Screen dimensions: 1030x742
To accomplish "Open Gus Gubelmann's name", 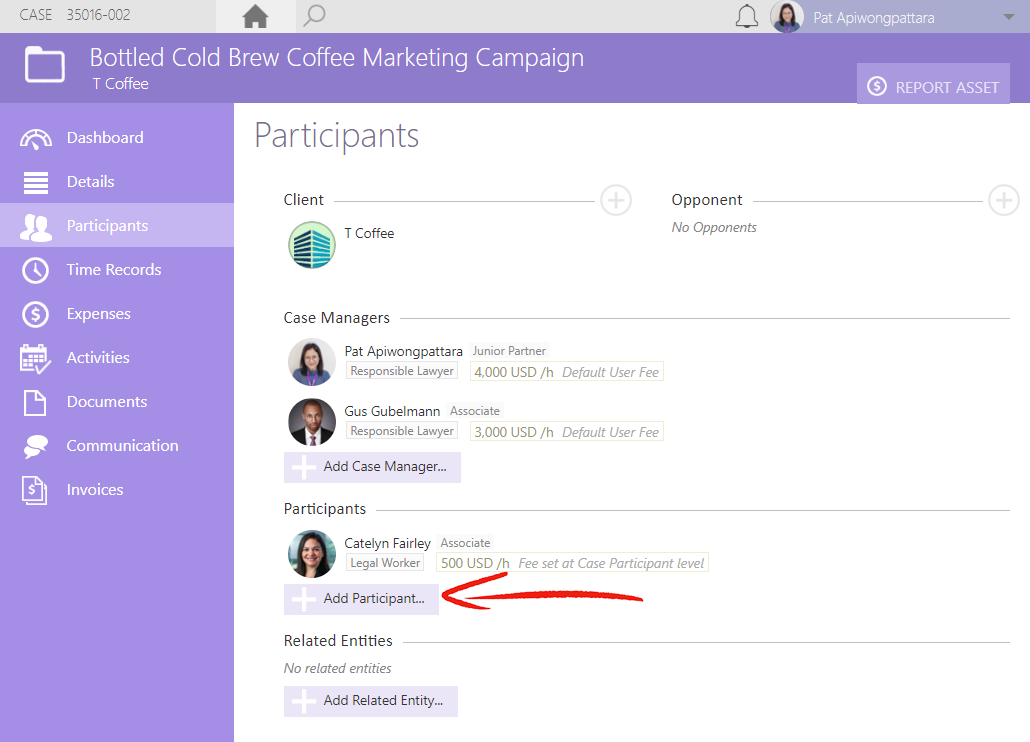I will [392, 411].
